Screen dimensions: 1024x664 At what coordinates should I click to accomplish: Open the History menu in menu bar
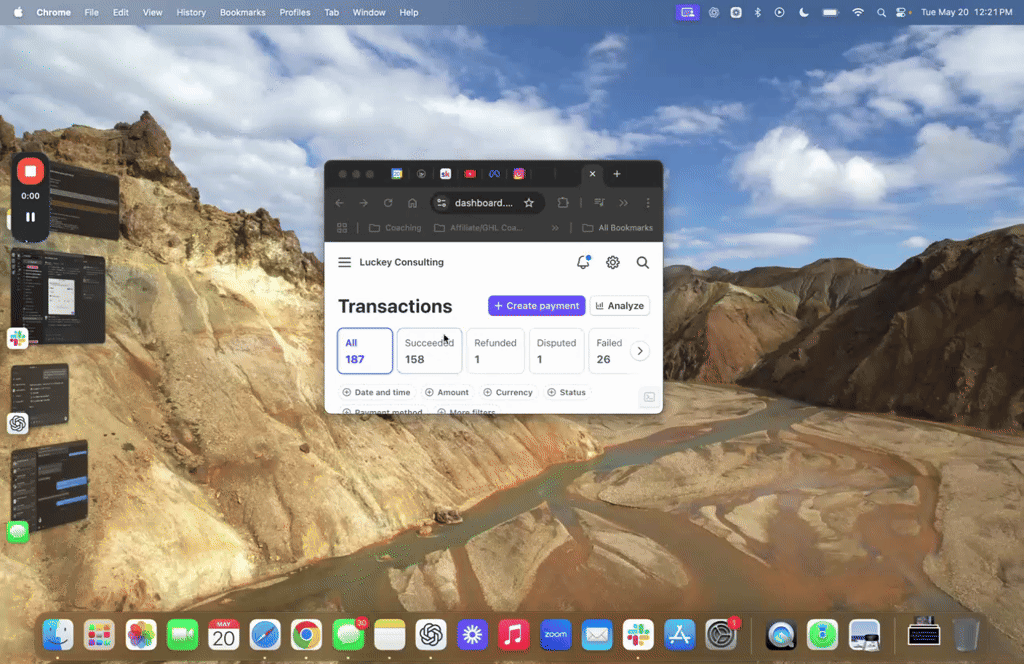point(191,12)
